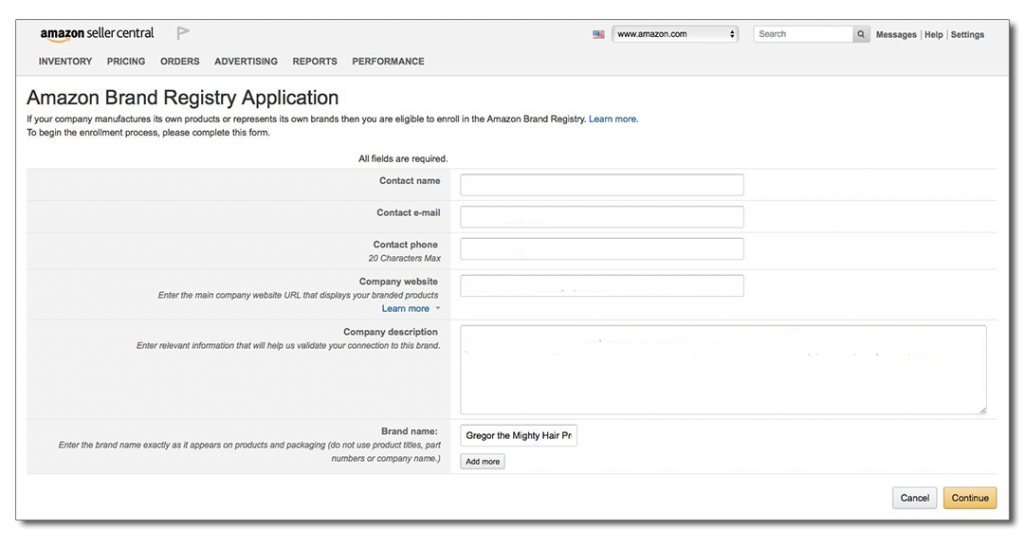Image resolution: width=1024 pixels, height=549 pixels.
Task: Click the Brand name field containing Gregor the Mighty
Action: 519,435
